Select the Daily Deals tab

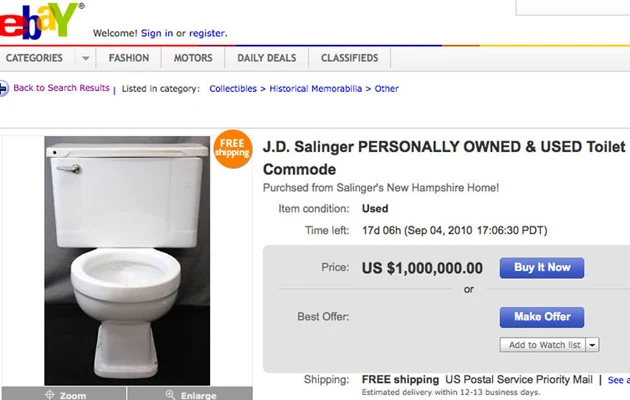click(x=266, y=58)
